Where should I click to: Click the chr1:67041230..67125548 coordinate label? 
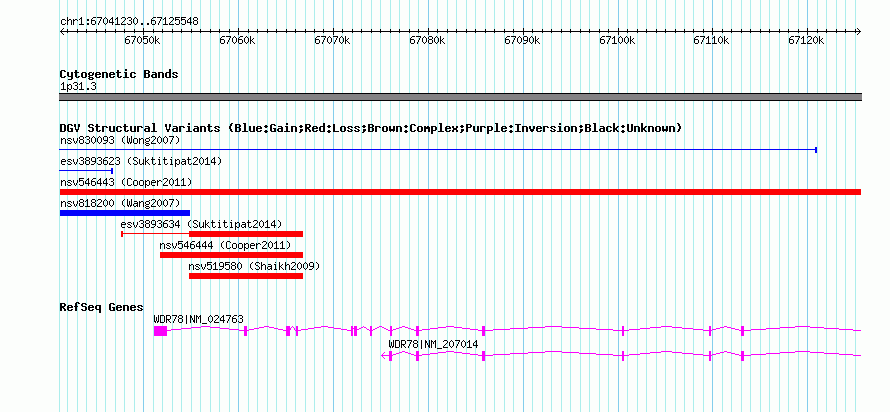click(129, 22)
